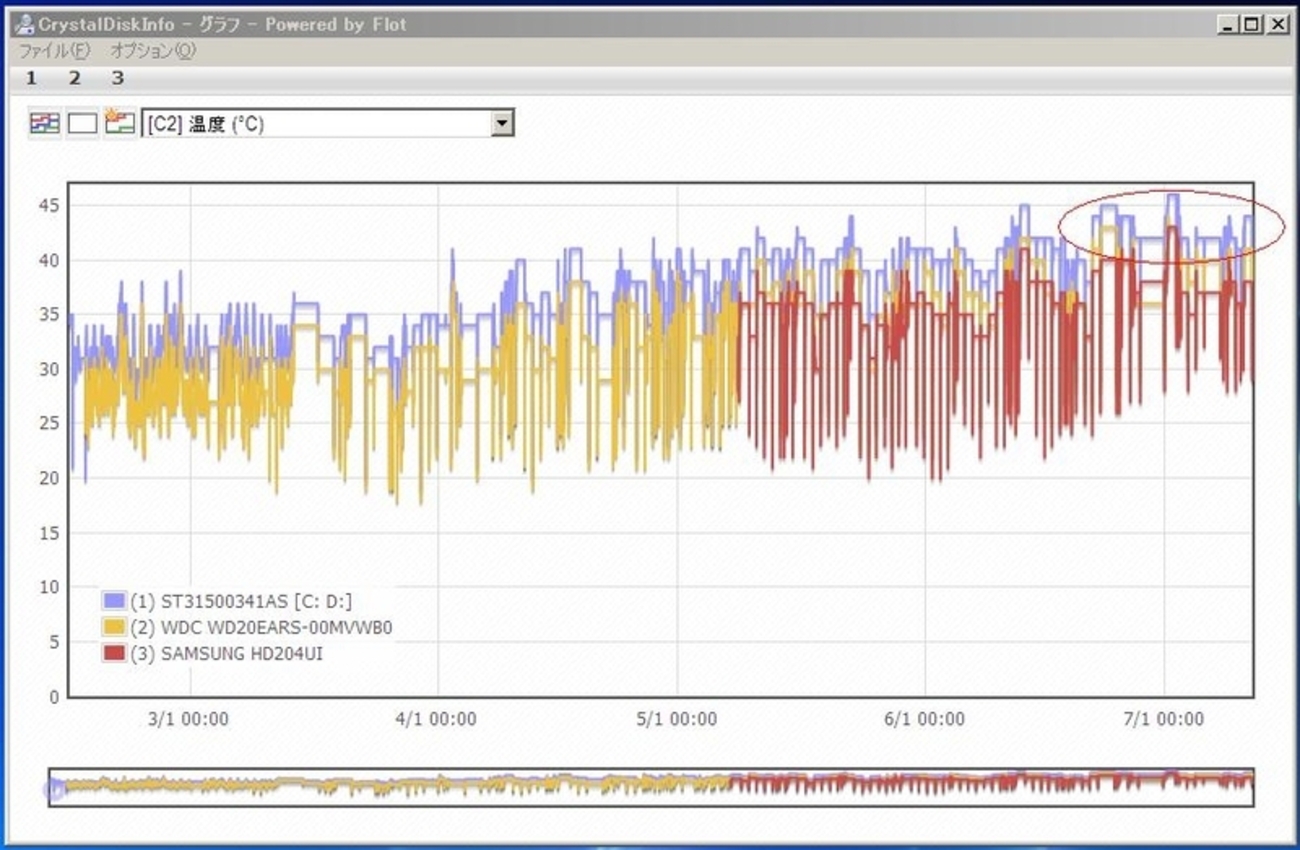Click the graph icon with orange star
Screen dimensions: 1300x850
(120, 122)
